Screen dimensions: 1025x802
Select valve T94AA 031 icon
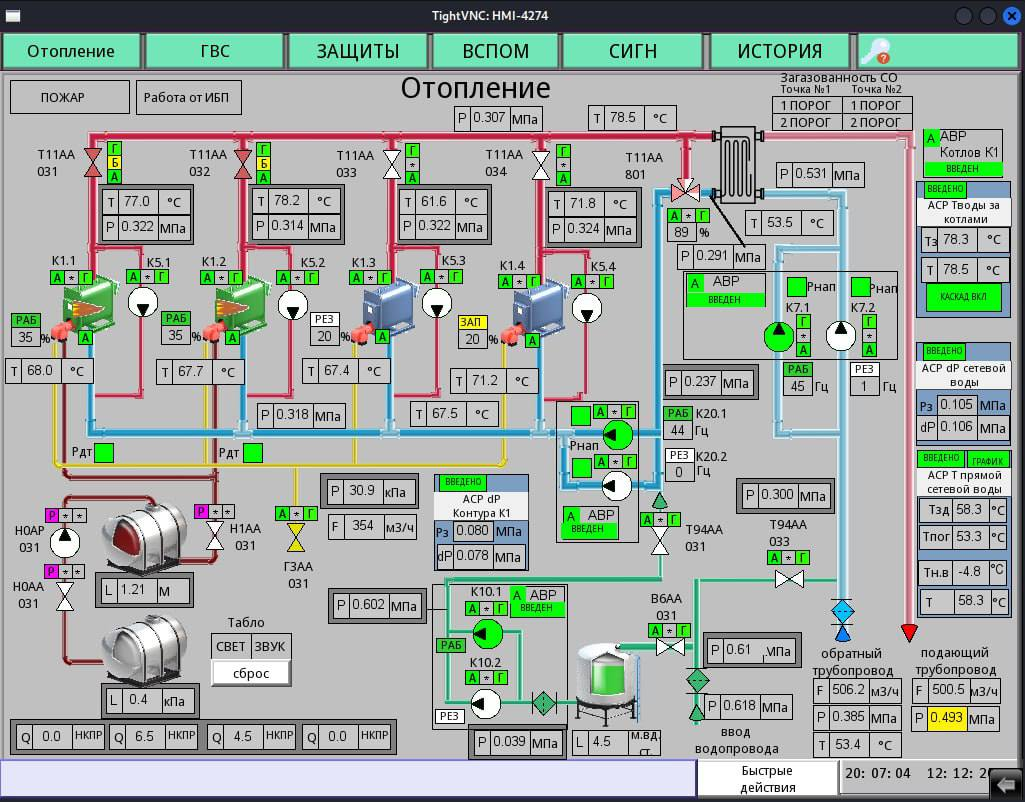tap(660, 541)
